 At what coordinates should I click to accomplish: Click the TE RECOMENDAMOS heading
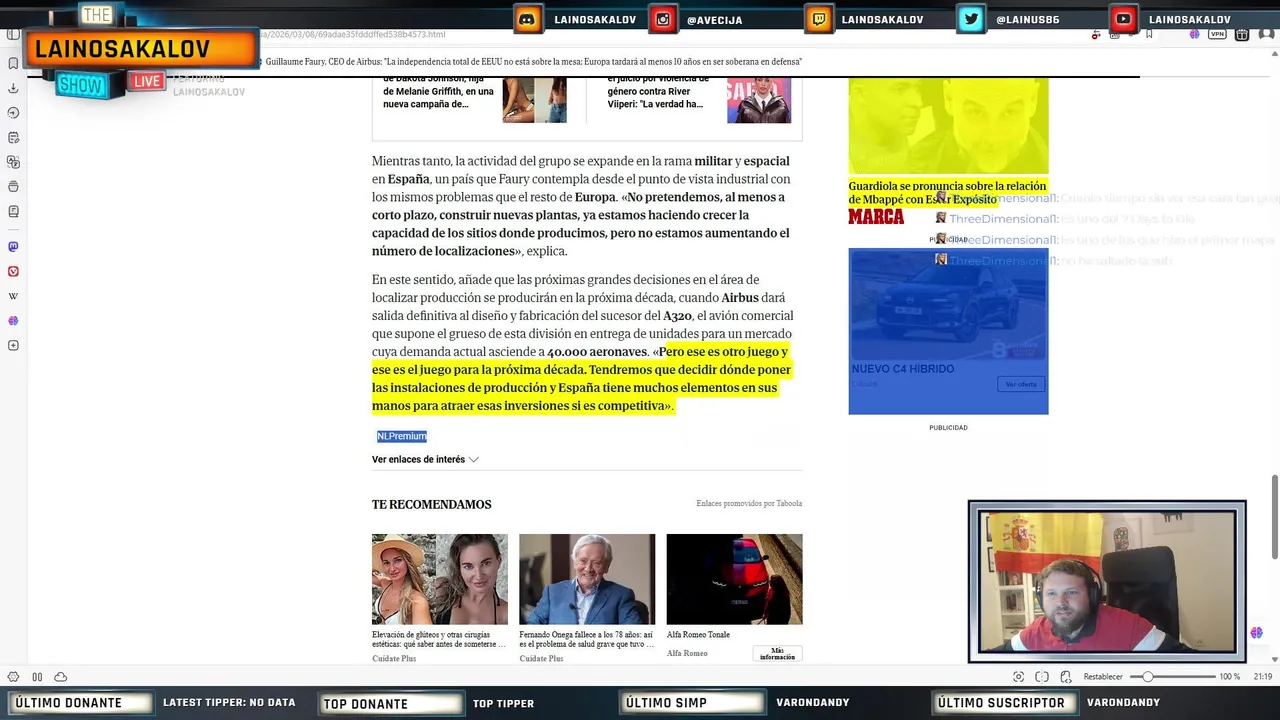(x=432, y=505)
